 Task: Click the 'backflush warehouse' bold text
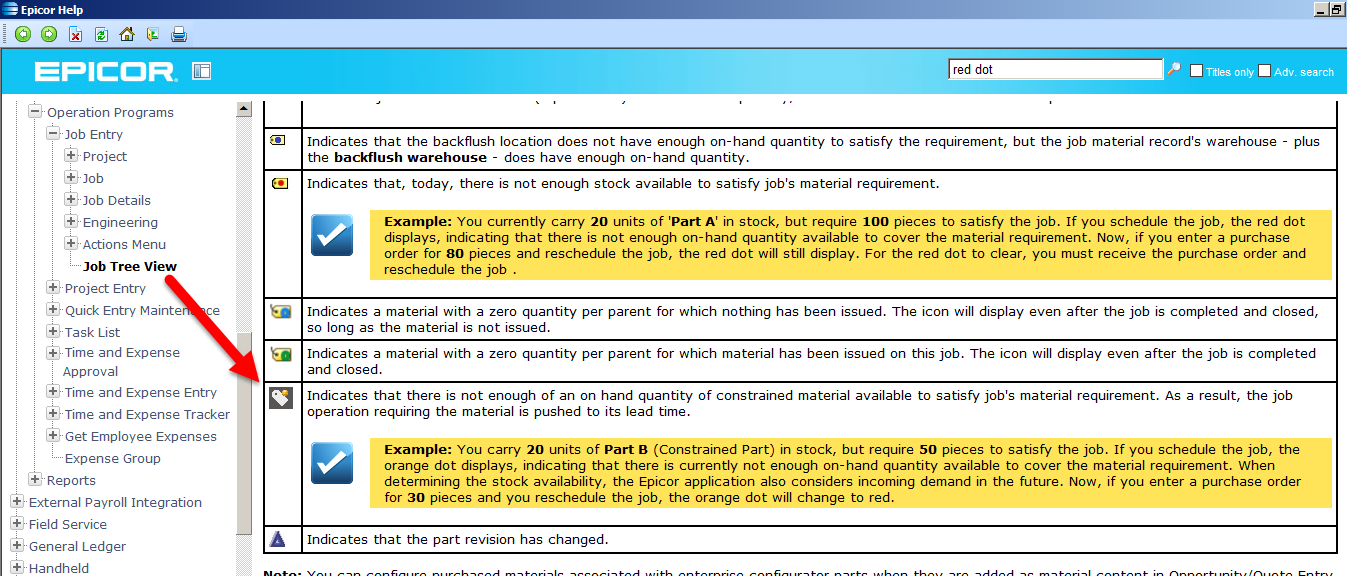410,158
